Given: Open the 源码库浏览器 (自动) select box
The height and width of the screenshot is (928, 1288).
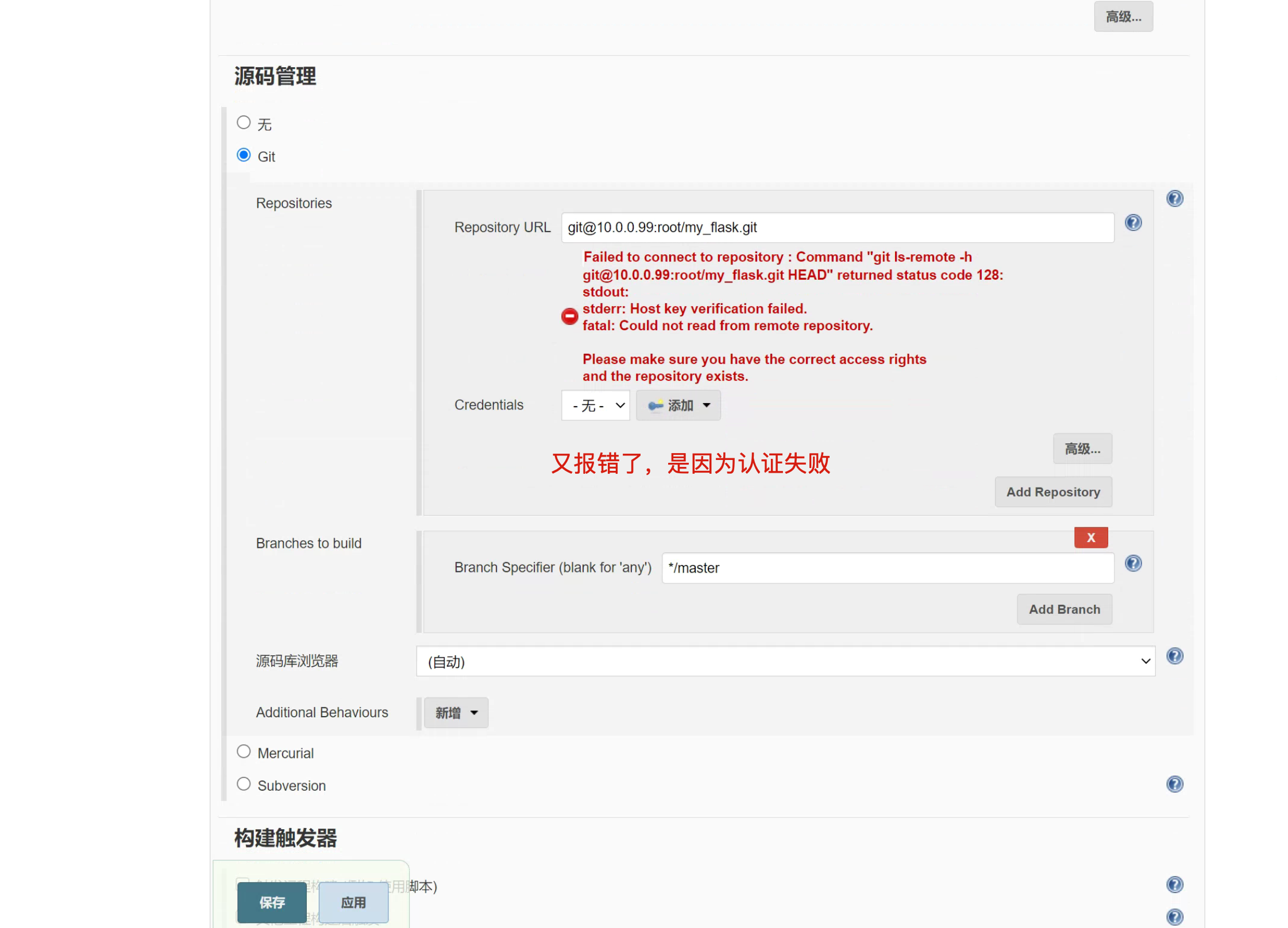Looking at the screenshot, I should (785, 662).
